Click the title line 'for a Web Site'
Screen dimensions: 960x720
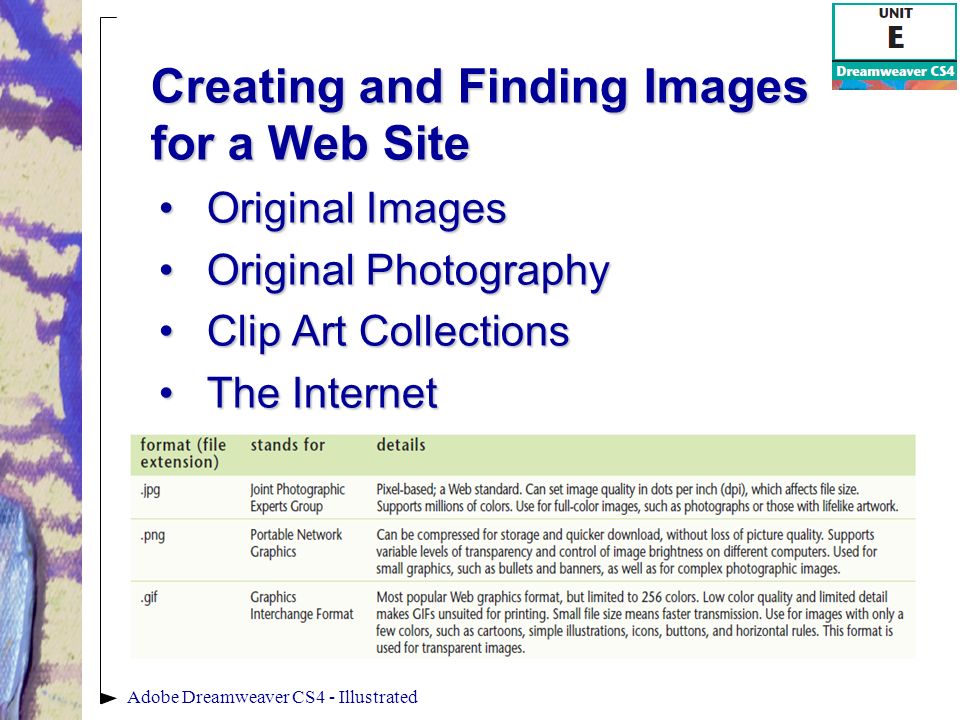[x=310, y=143]
